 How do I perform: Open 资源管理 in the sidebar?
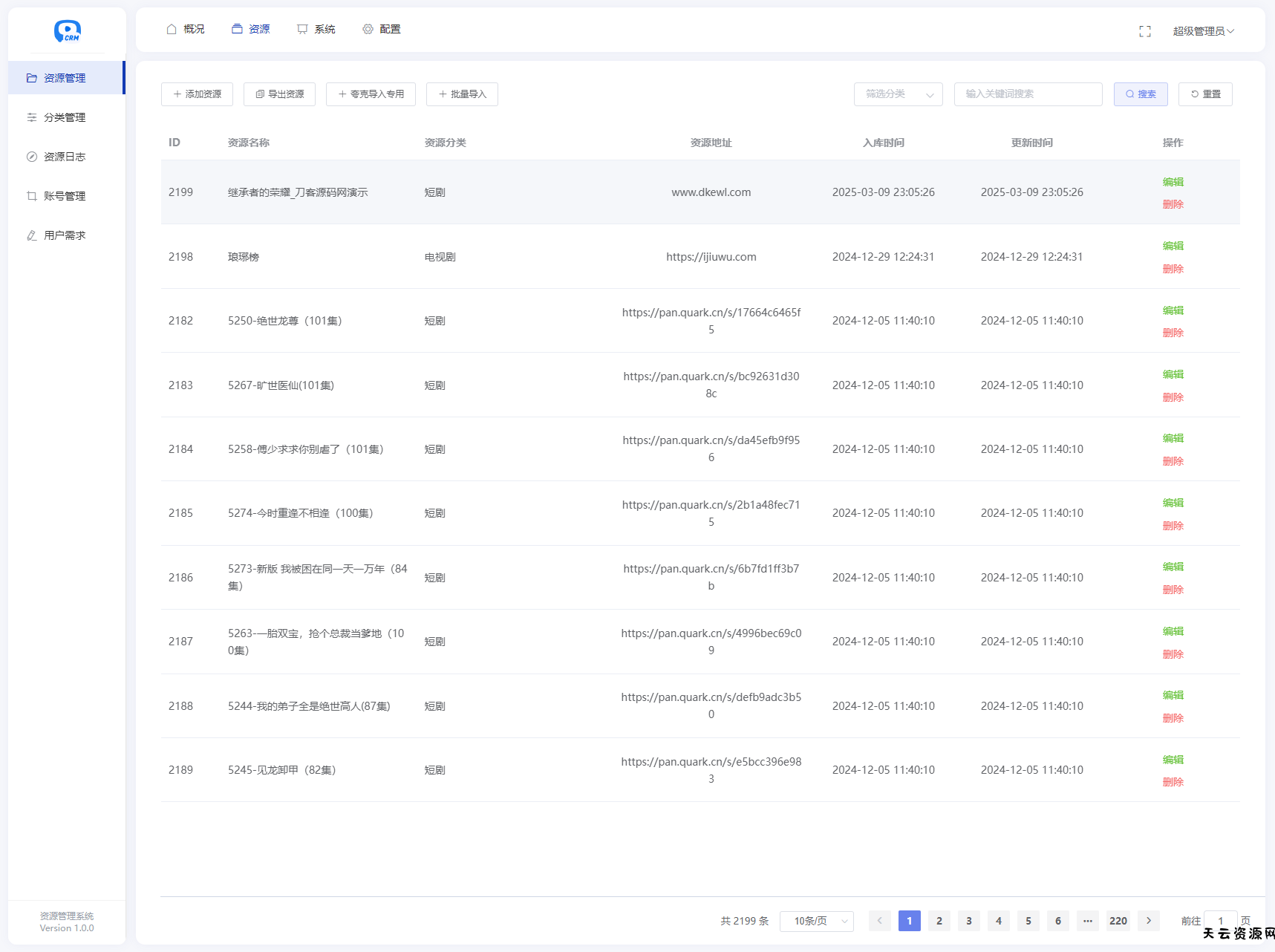(65, 78)
